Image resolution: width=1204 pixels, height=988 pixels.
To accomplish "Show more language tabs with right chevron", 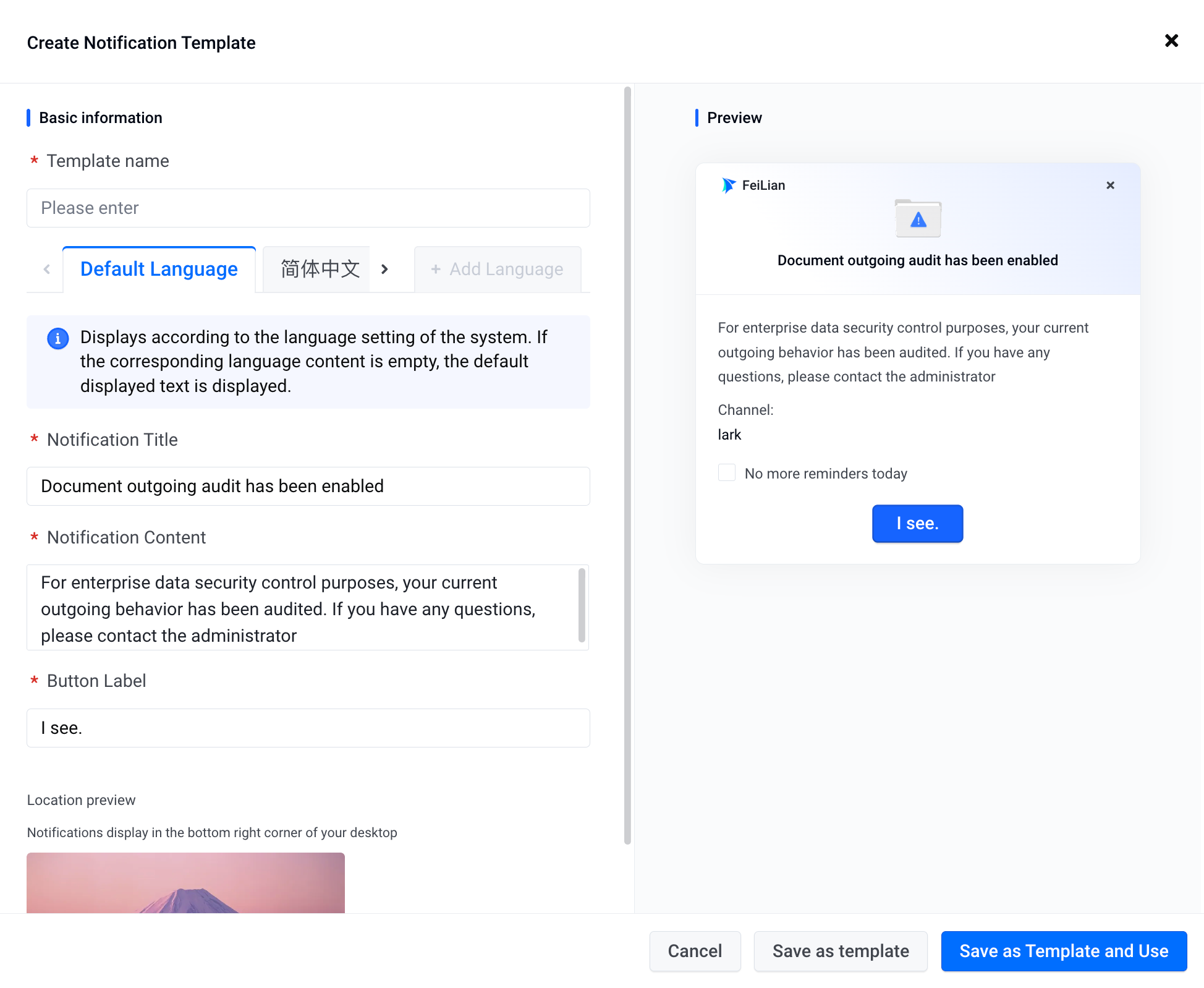I will point(384,269).
